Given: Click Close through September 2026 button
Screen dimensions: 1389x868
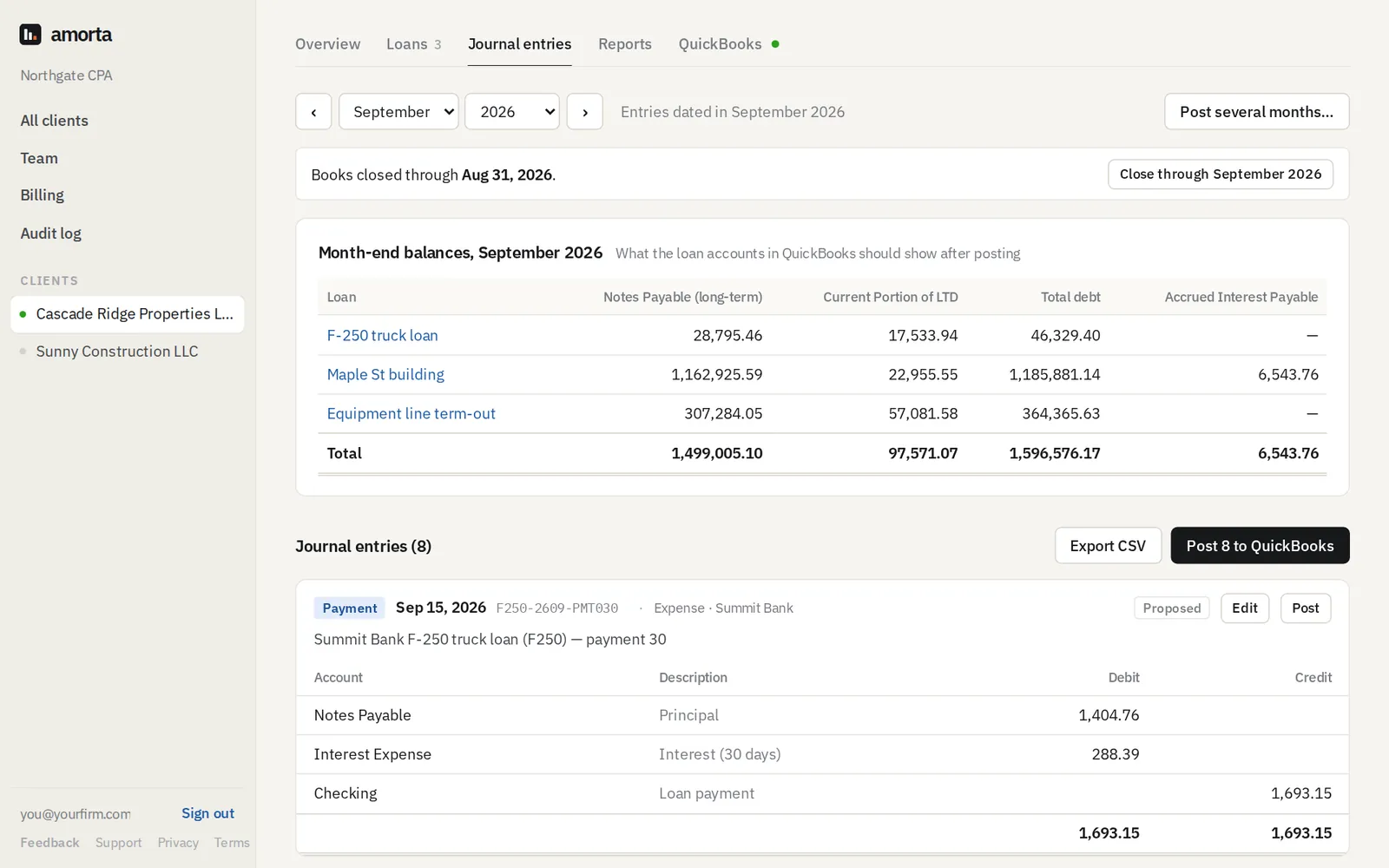Looking at the screenshot, I should (x=1221, y=174).
